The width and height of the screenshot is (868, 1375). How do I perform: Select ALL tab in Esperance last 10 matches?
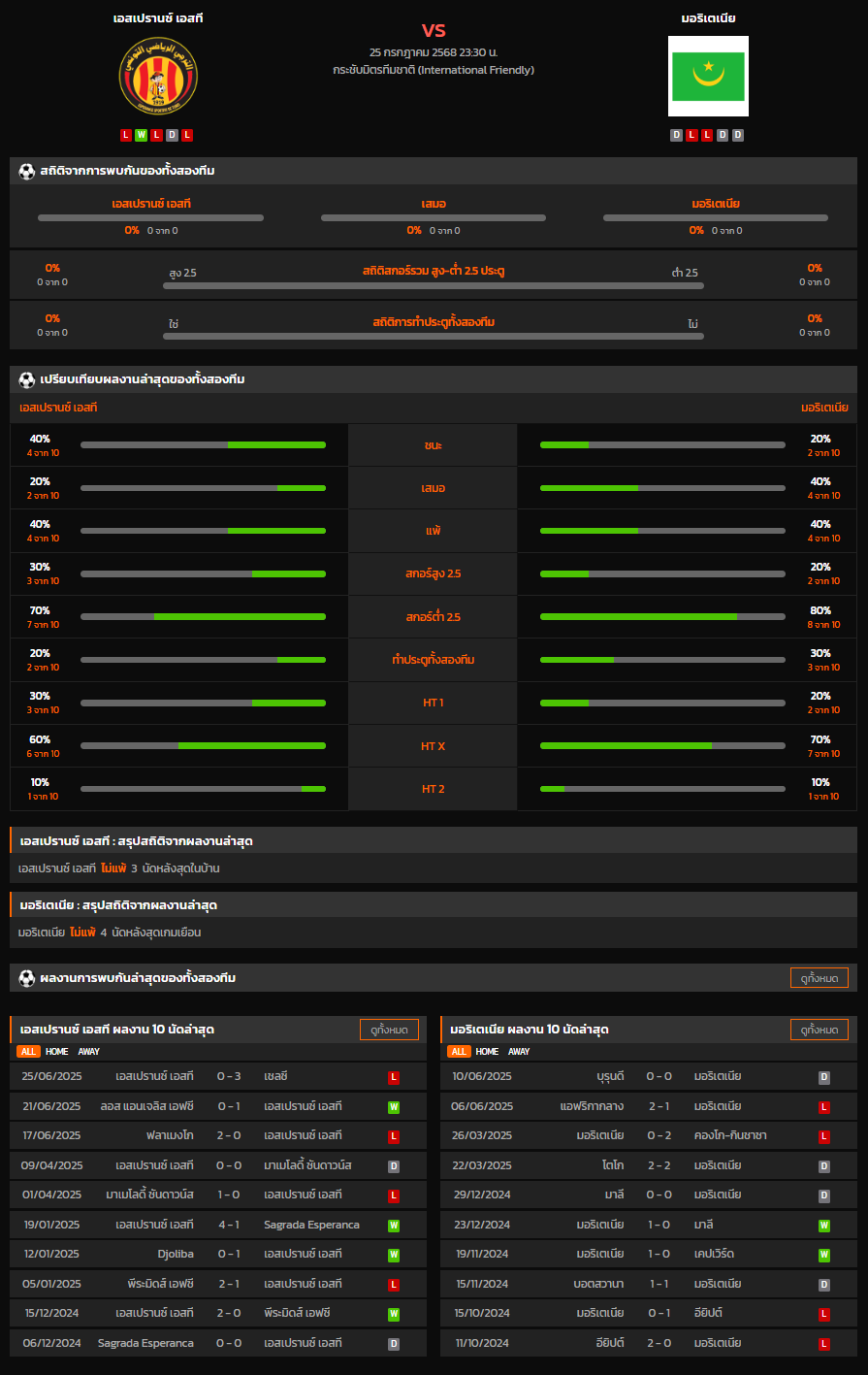28,1052
